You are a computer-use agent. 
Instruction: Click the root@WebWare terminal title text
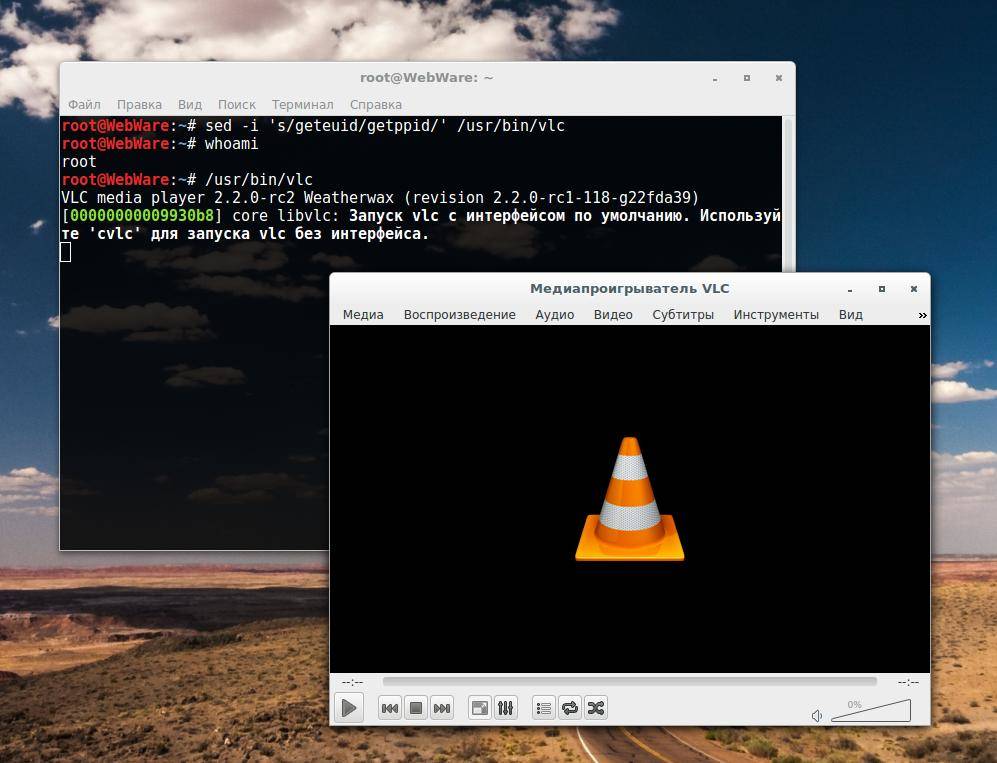[427, 78]
